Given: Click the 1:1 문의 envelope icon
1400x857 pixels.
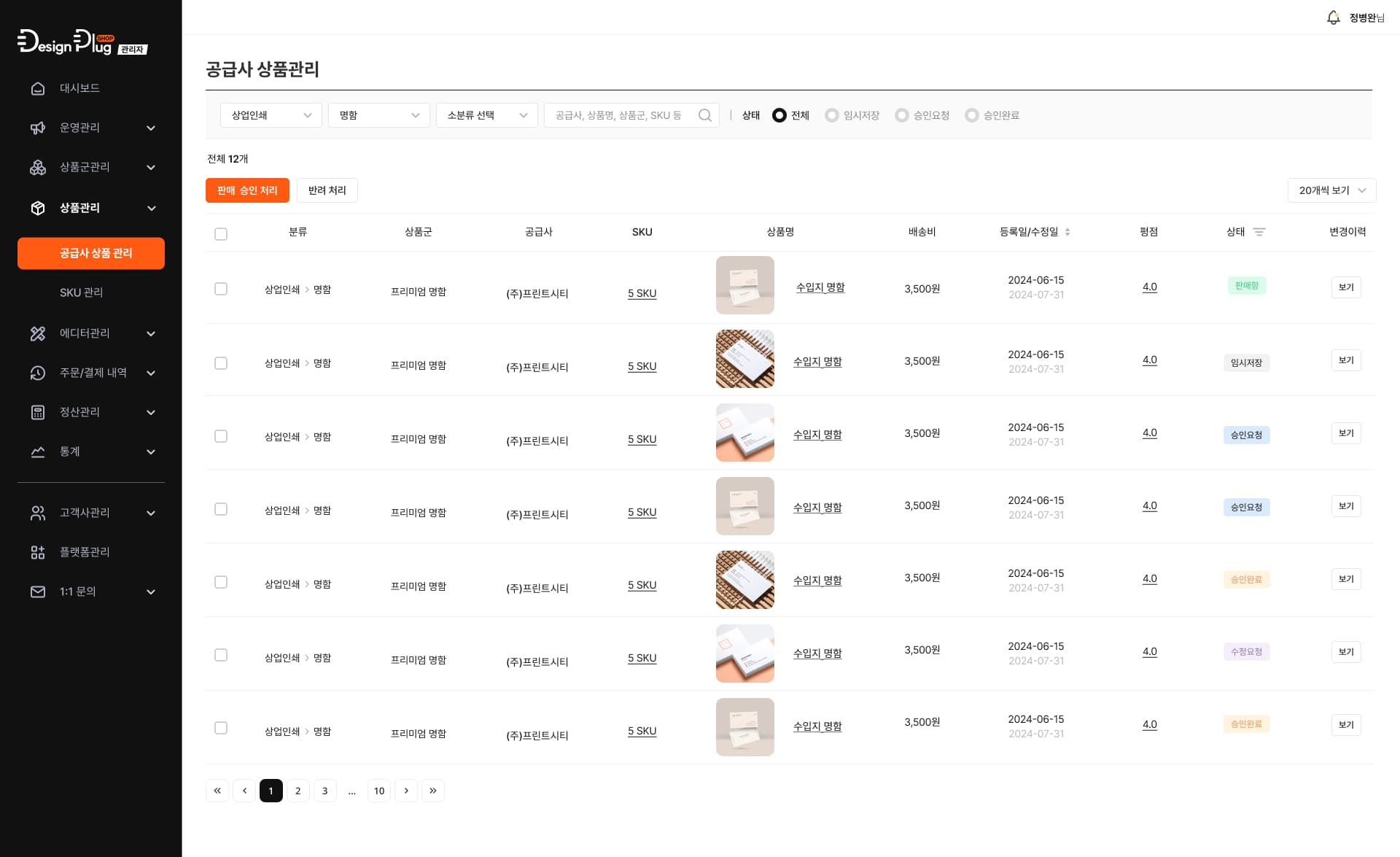Looking at the screenshot, I should pyautogui.click(x=38, y=592).
